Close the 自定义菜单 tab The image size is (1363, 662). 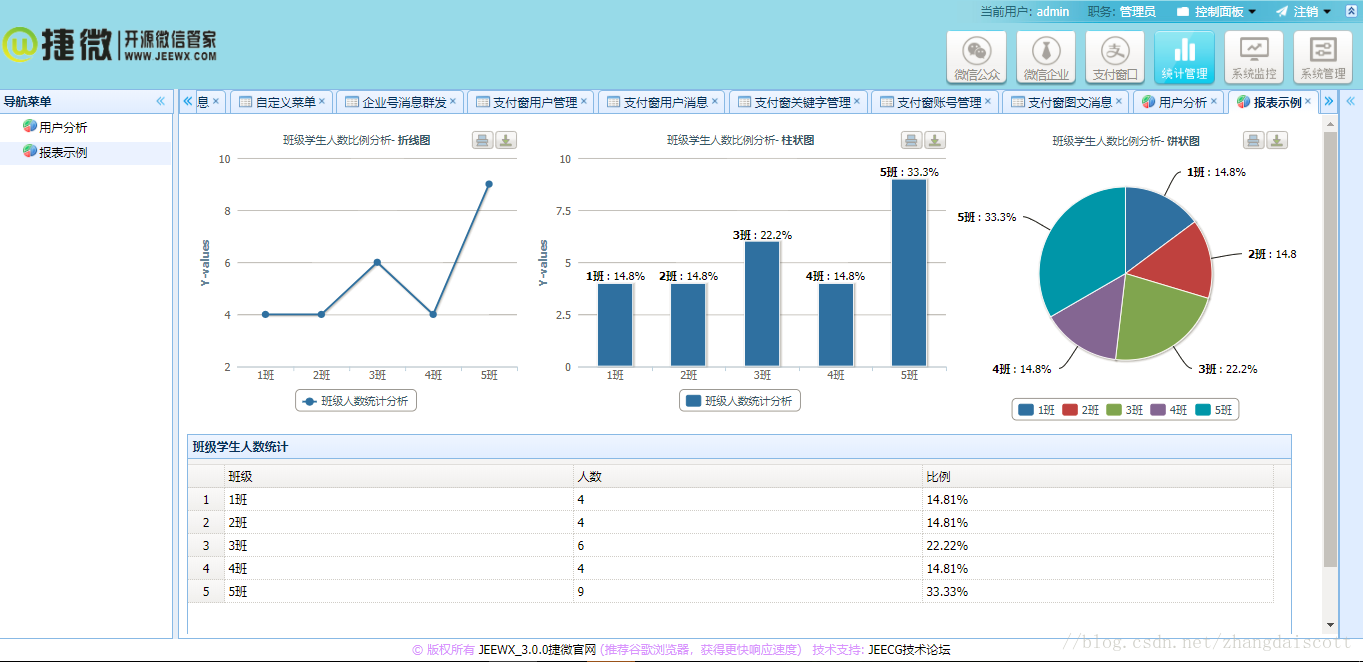[322, 101]
